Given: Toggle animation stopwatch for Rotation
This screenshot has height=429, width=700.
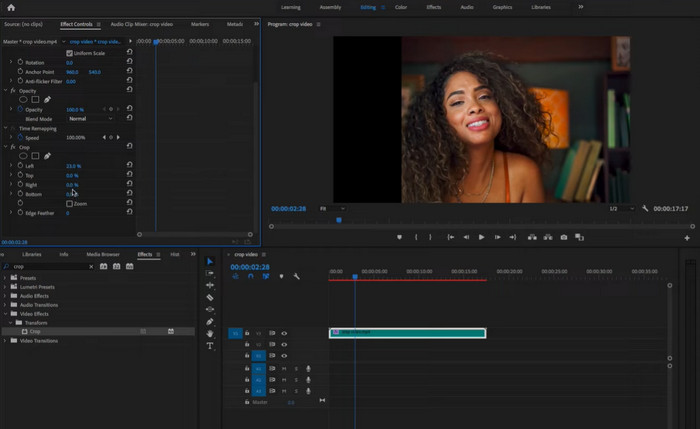Looking at the screenshot, I should point(20,62).
